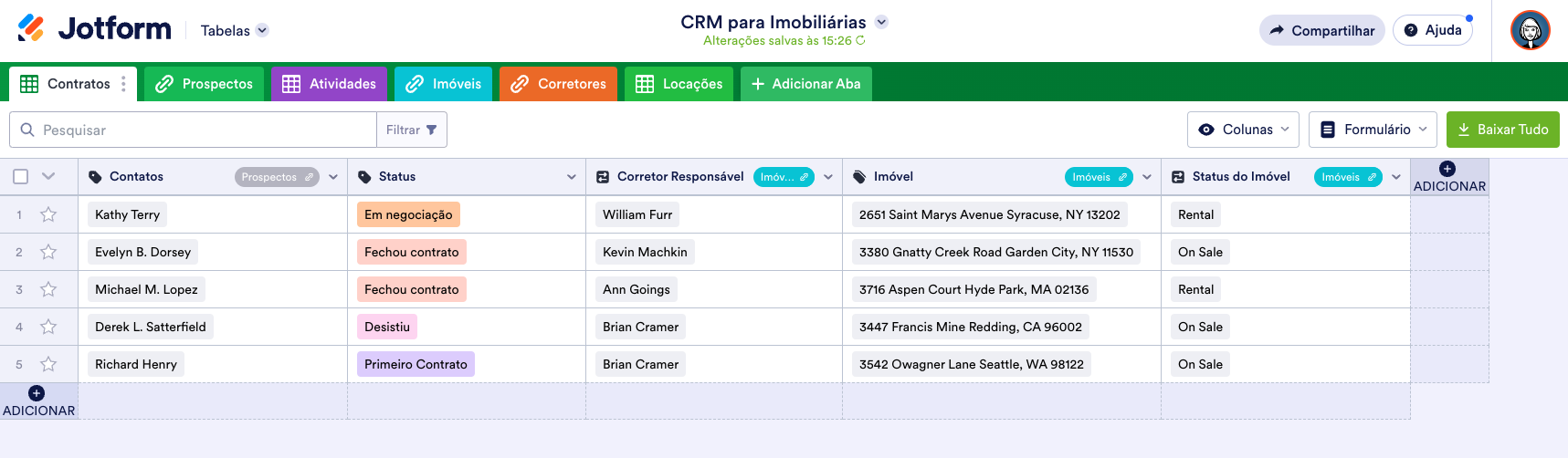Click the Compartilhar button
The width and height of the screenshot is (1568, 458).
pyautogui.click(x=1322, y=30)
